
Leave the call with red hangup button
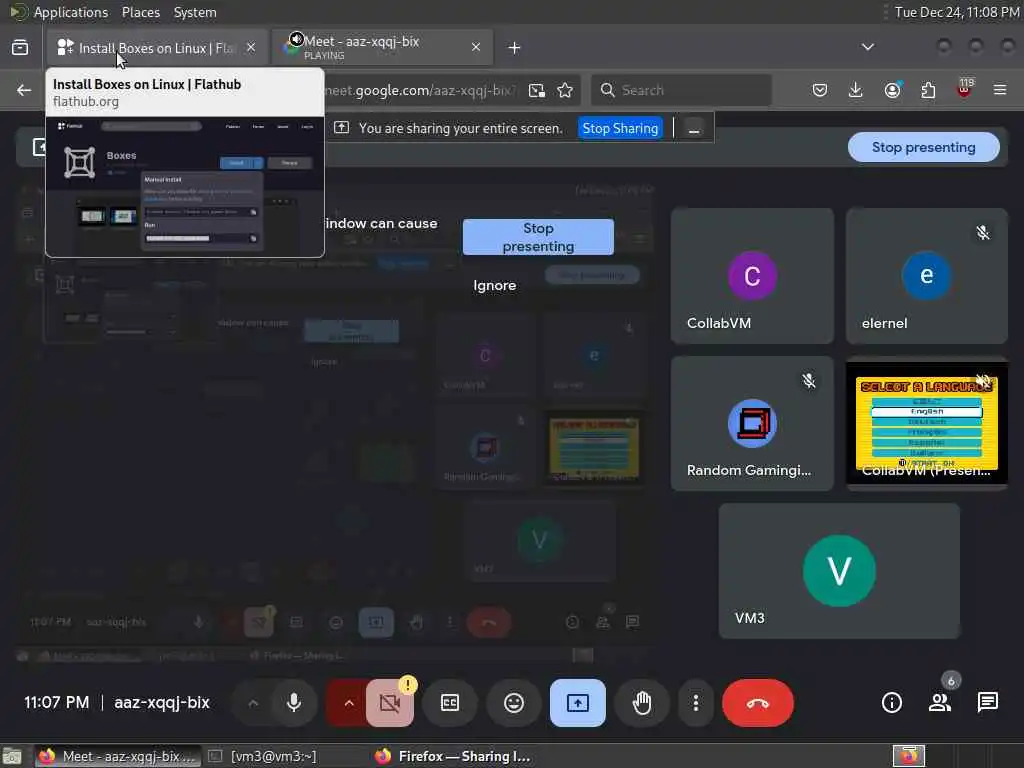click(758, 703)
